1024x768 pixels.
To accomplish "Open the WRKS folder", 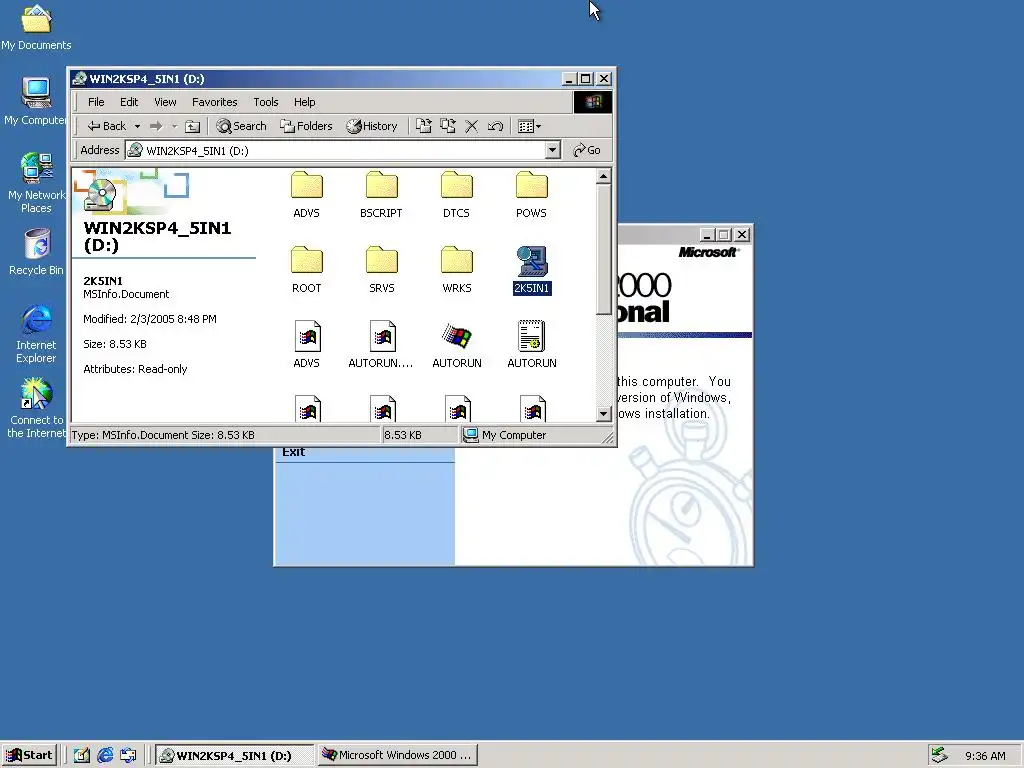I will [456, 269].
